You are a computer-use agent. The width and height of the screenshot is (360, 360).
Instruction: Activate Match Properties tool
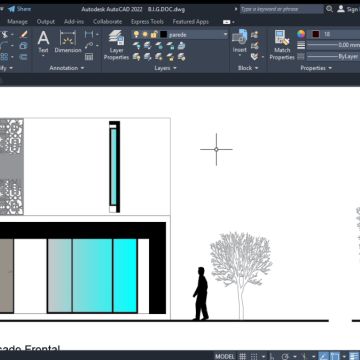282,45
